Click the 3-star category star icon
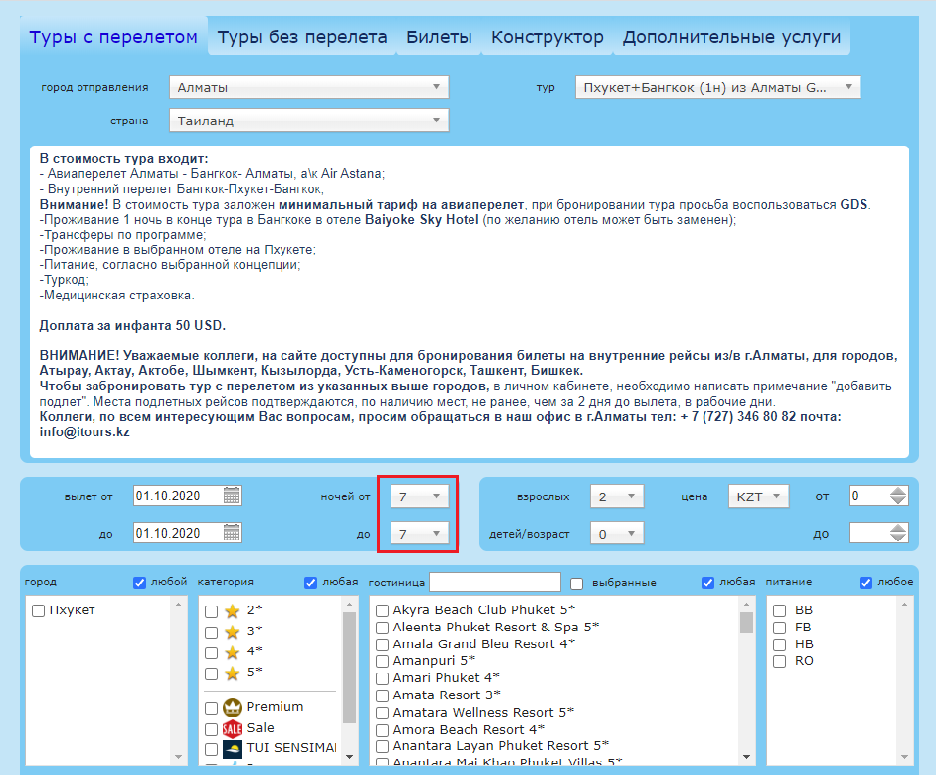Image resolution: width=936 pixels, height=775 pixels. pos(232,631)
